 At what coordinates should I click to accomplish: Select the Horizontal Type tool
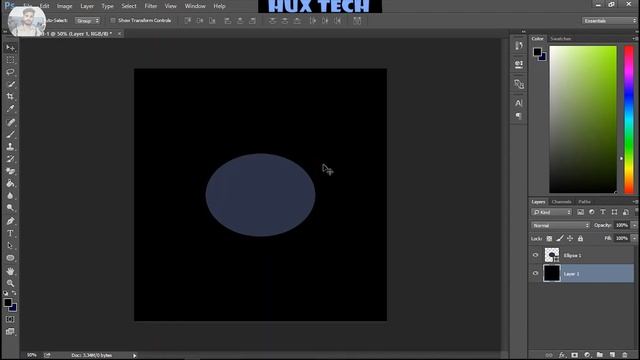coord(10,233)
